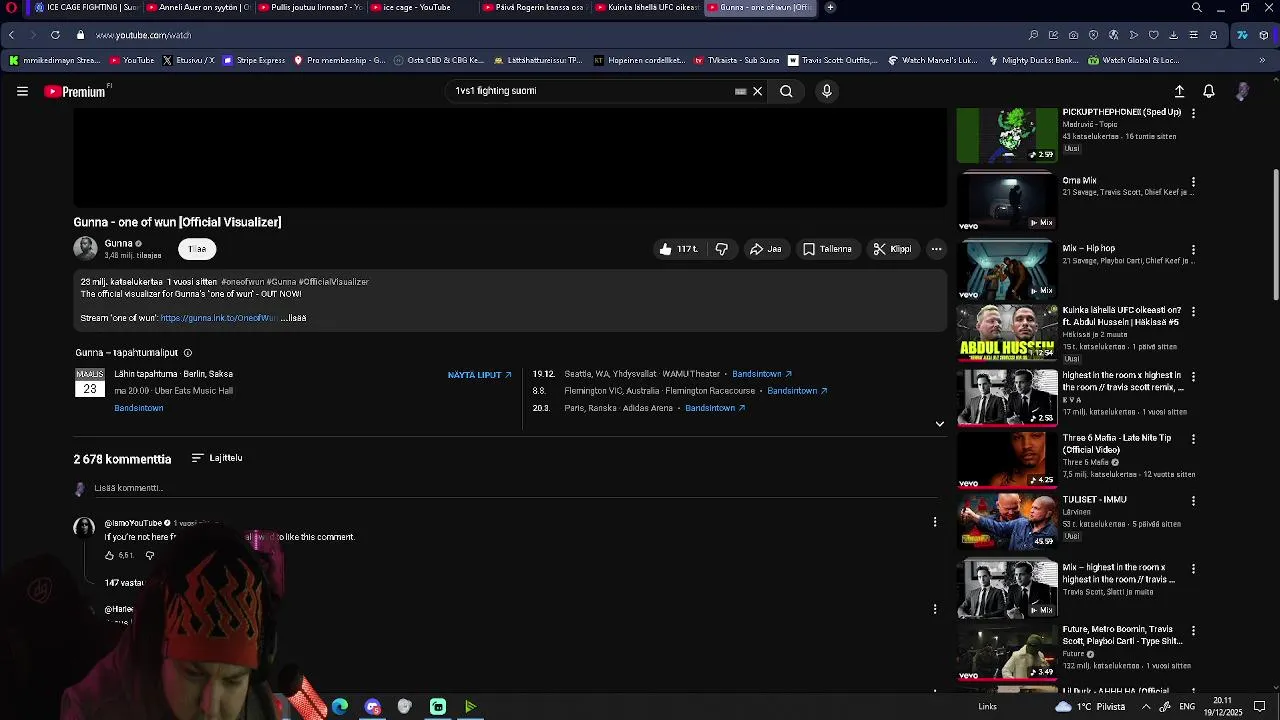1280x720 pixels.
Task: Open Lajittelu comment sort menu
Action: 217,458
